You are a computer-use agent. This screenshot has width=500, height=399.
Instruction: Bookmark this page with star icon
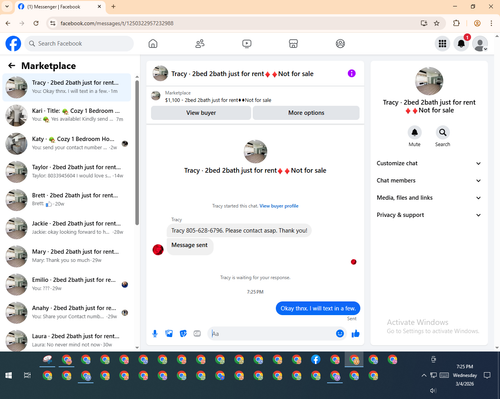tap(437, 23)
